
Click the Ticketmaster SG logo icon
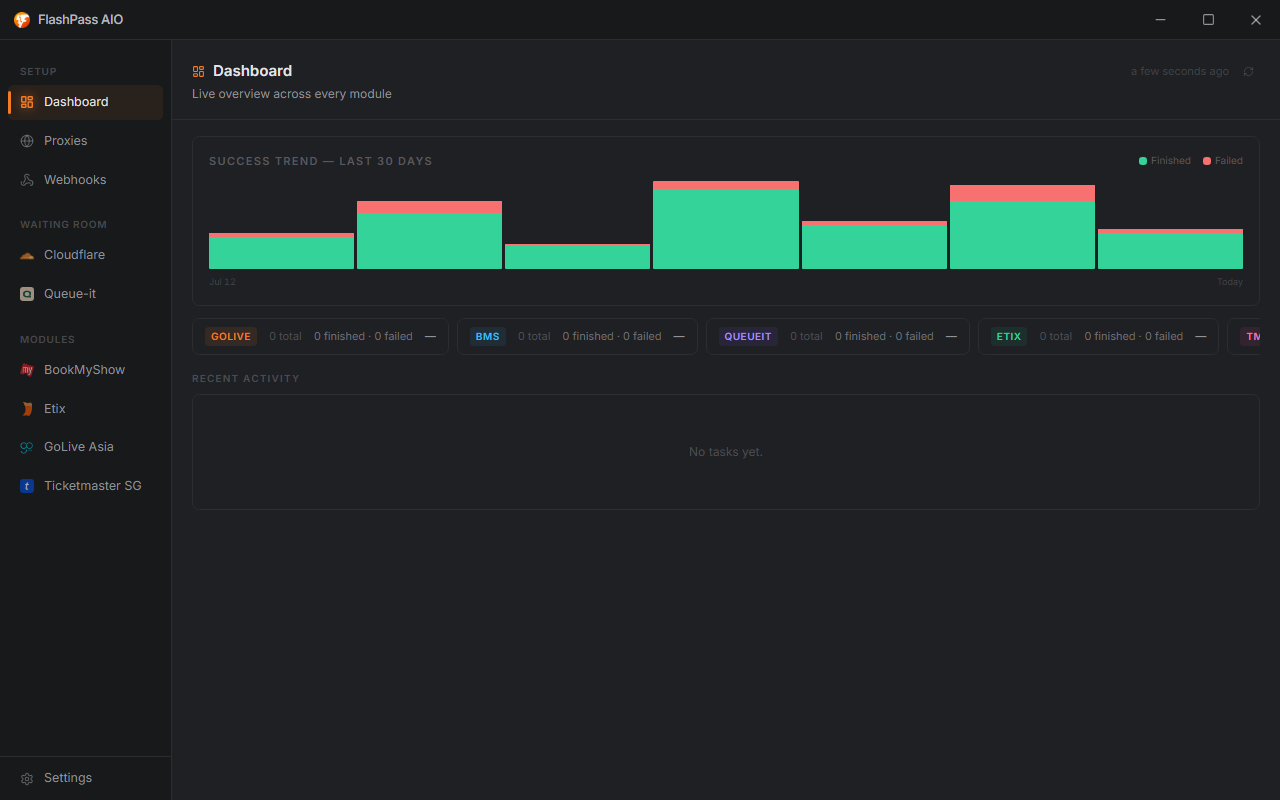[x=27, y=486]
